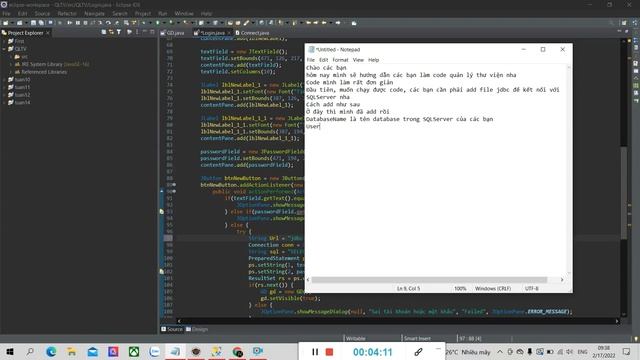The width and height of the screenshot is (640, 360).
Task: Click the Back navigation arrow in toolbar
Action: point(324,23)
